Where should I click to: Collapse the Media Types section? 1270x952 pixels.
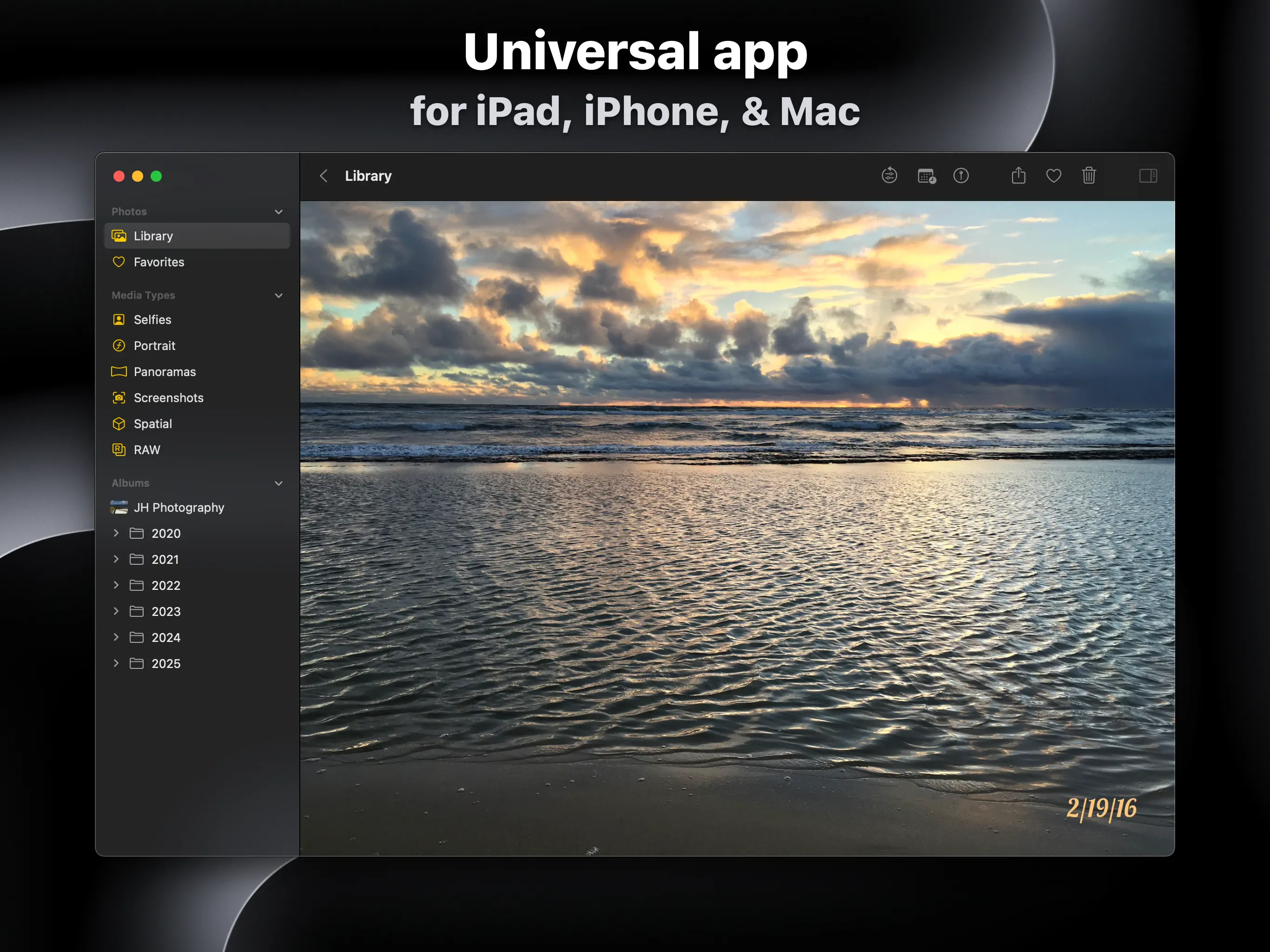click(x=278, y=296)
